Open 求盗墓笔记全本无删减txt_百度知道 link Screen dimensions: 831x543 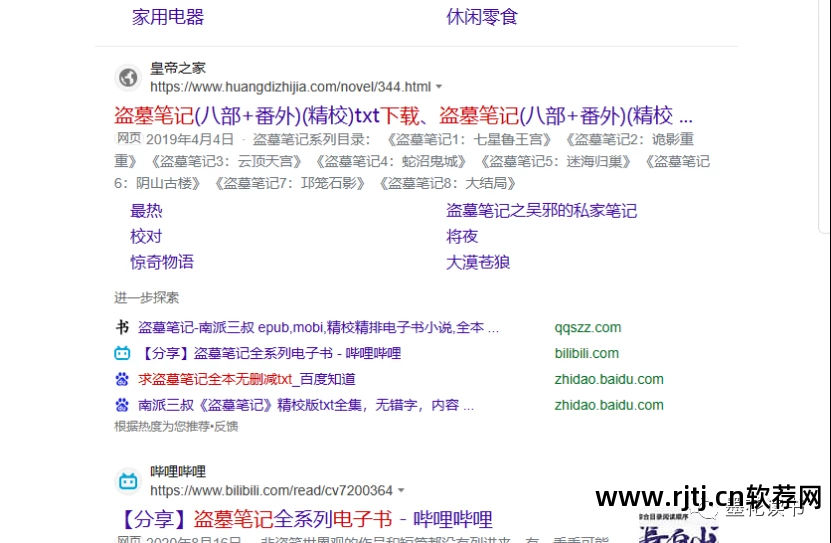246,379
